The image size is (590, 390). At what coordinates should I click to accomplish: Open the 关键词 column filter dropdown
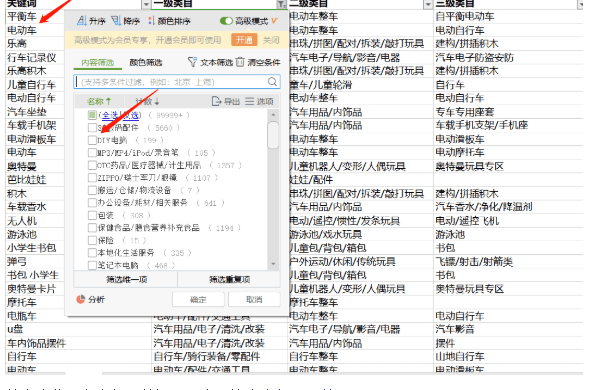click(x=146, y=4)
